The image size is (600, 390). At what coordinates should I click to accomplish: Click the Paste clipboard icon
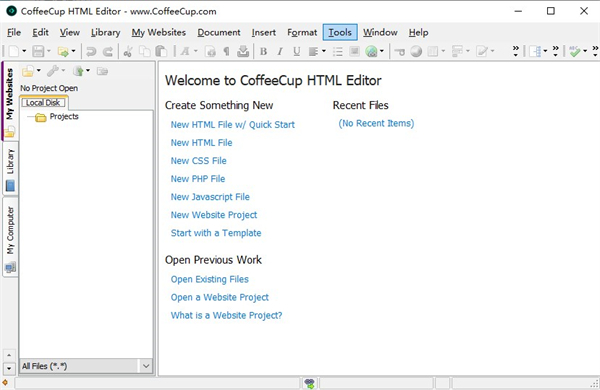(161, 51)
